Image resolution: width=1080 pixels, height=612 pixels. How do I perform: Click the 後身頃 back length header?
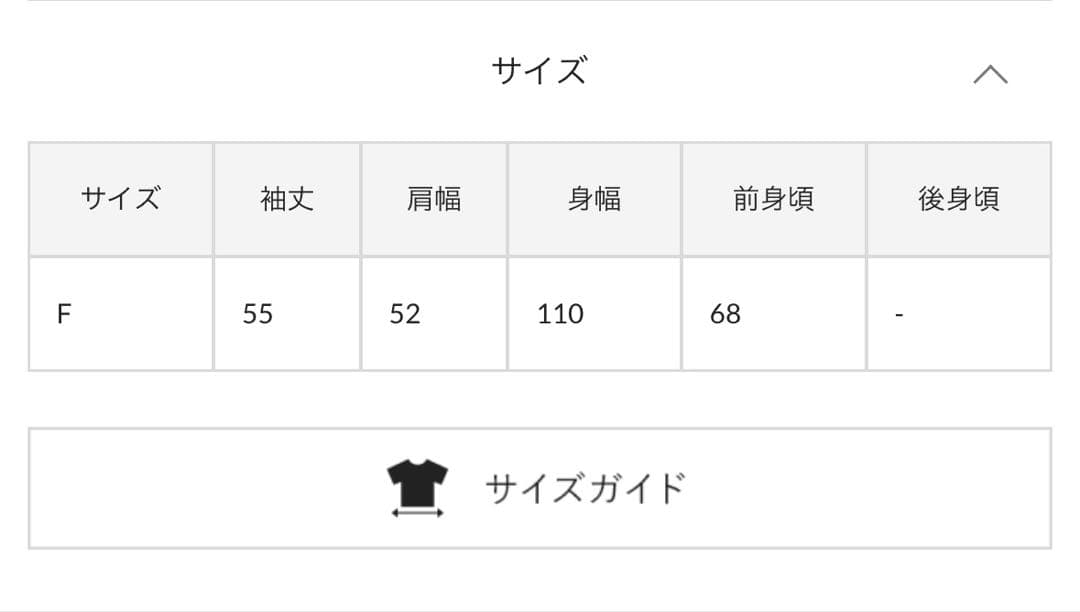coord(957,198)
